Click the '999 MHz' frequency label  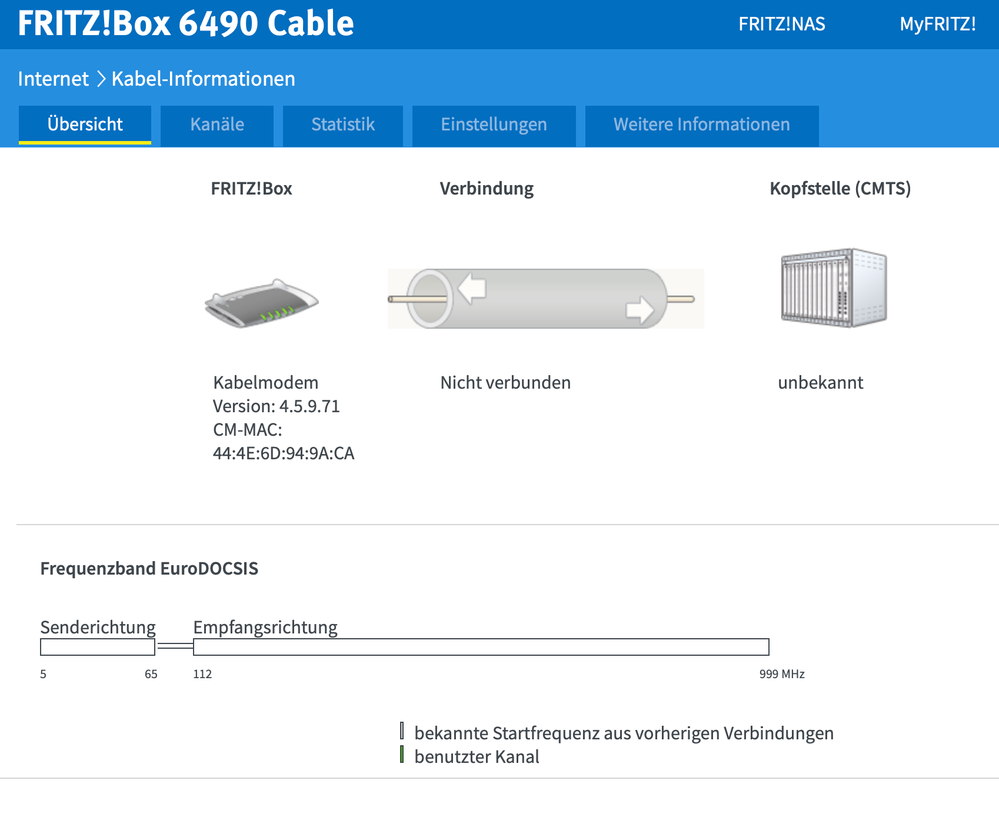[x=782, y=674]
